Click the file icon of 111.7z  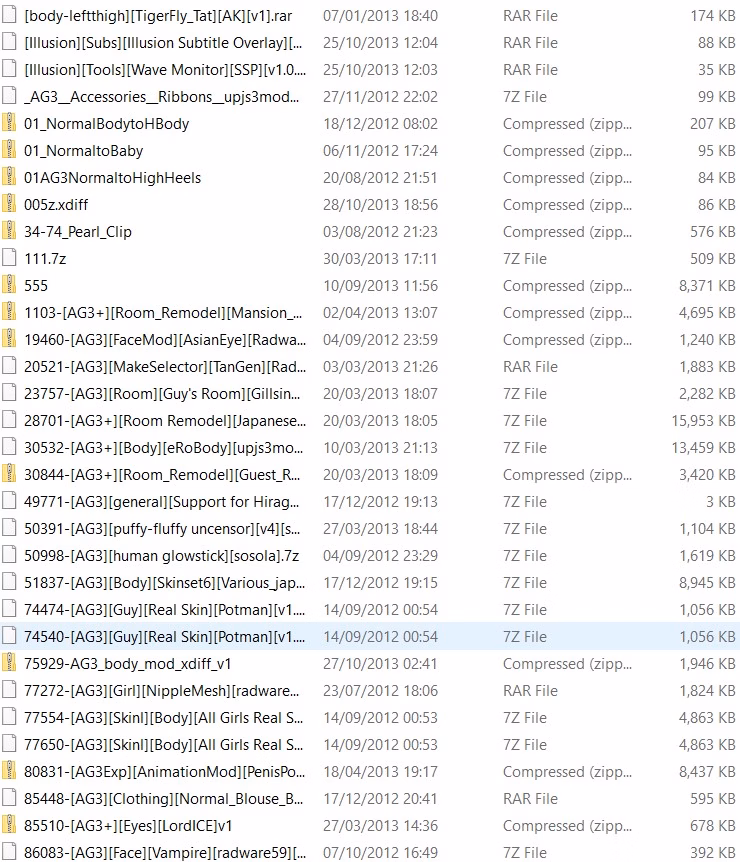point(9,258)
